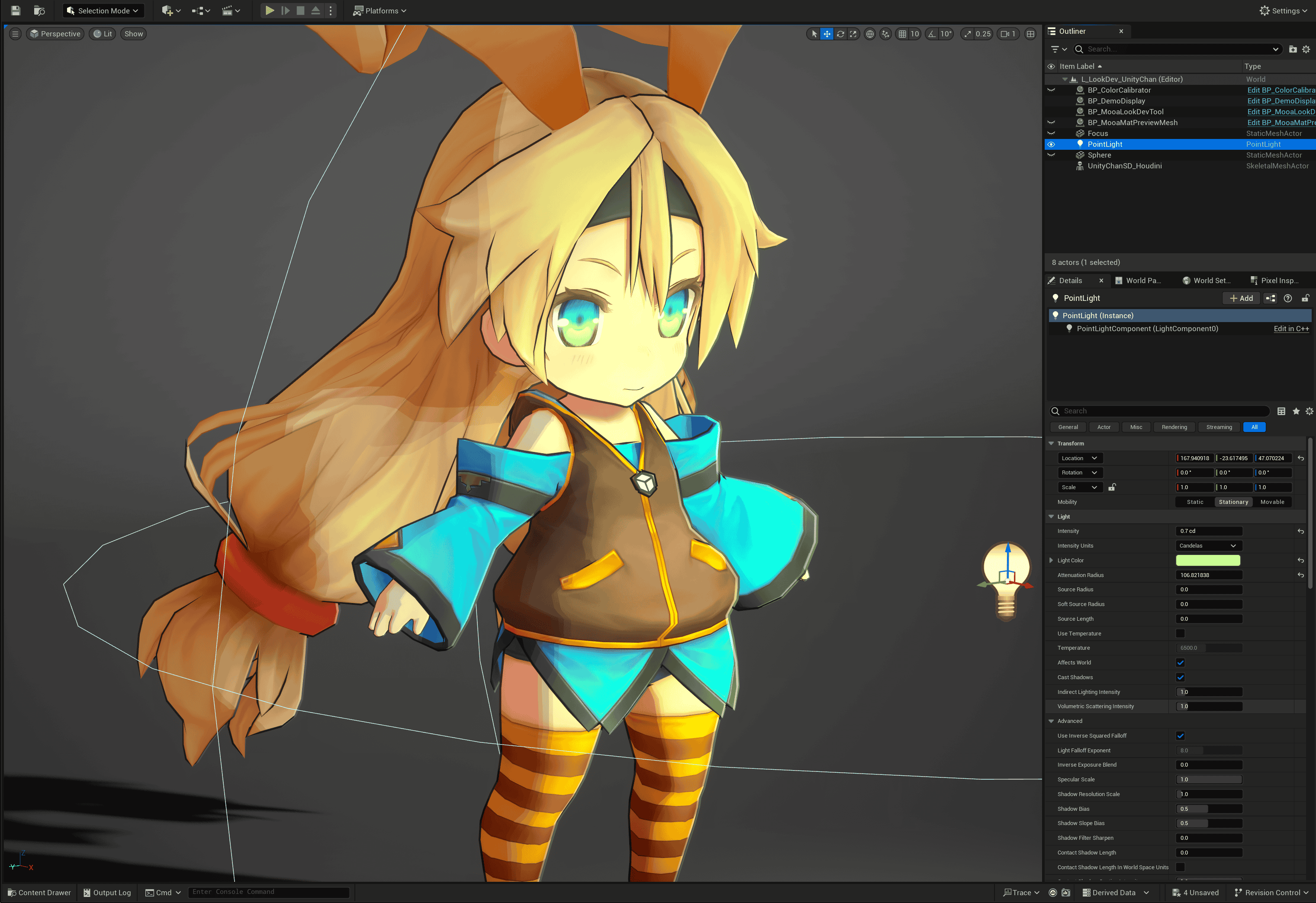Switch to the World Partition tab
This screenshot has width=1316, height=903.
[1139, 281]
